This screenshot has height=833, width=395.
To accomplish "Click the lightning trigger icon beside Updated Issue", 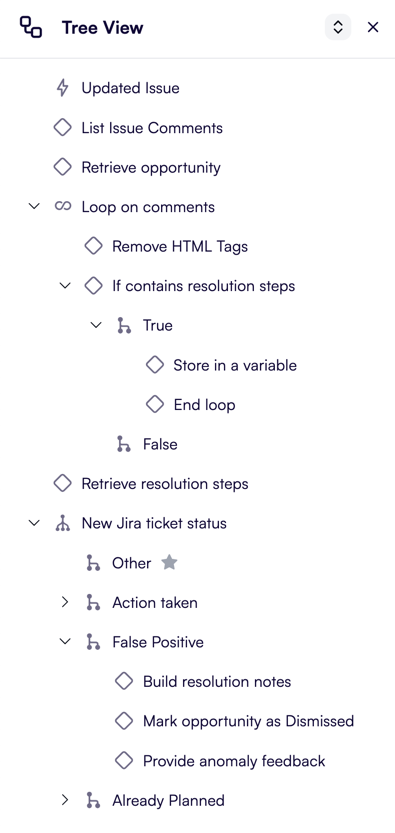I will tap(63, 88).
